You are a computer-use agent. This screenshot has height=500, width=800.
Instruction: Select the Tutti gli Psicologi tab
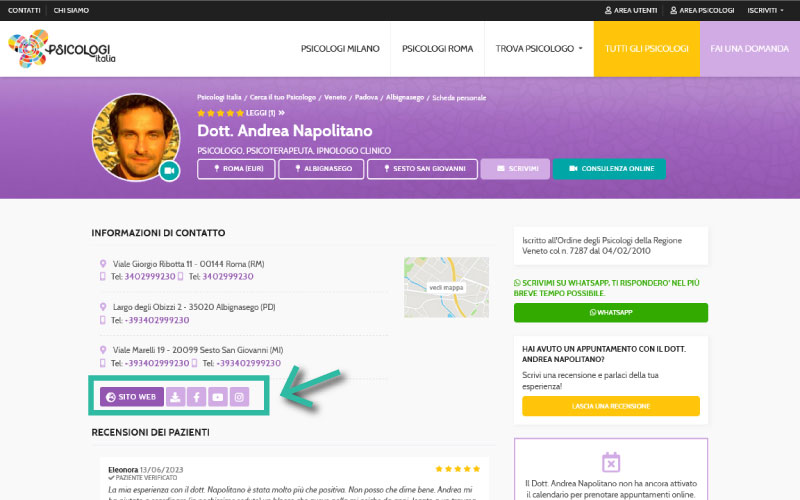coord(646,48)
